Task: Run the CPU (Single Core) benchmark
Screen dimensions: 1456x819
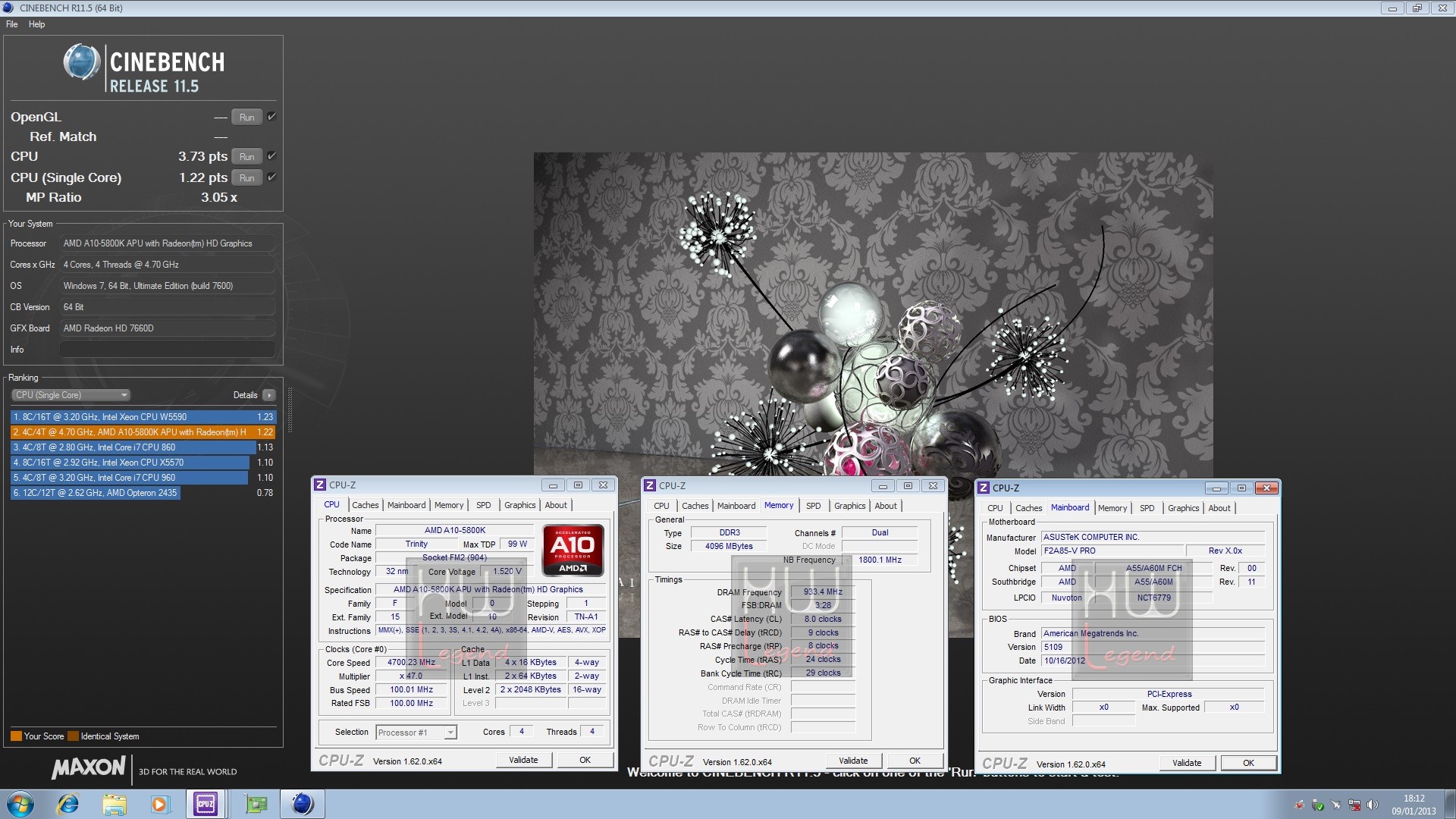Action: (x=247, y=177)
